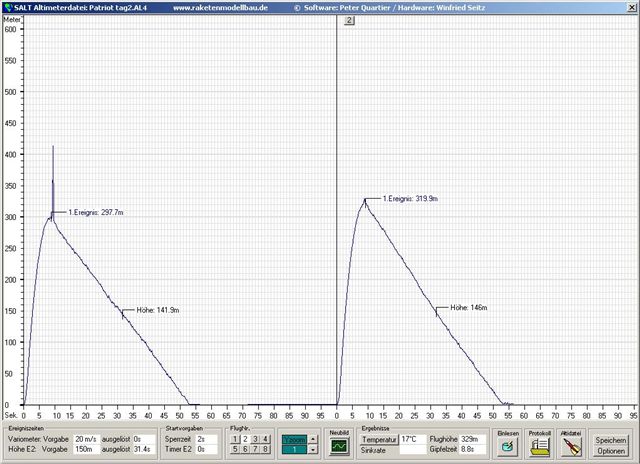
Task: Click the Speichern button
Action: (x=611, y=439)
